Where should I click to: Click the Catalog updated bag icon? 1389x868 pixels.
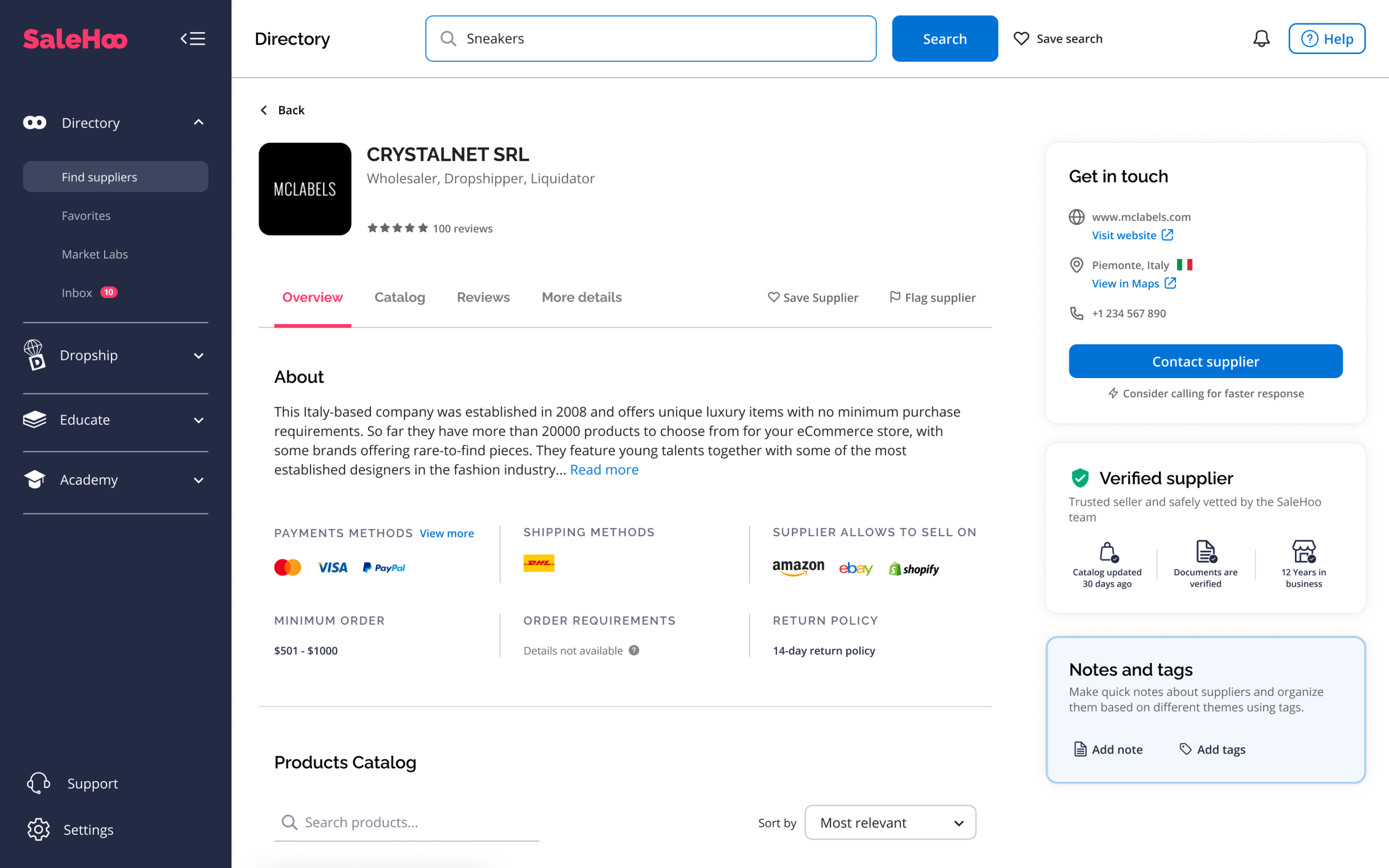(x=1108, y=552)
